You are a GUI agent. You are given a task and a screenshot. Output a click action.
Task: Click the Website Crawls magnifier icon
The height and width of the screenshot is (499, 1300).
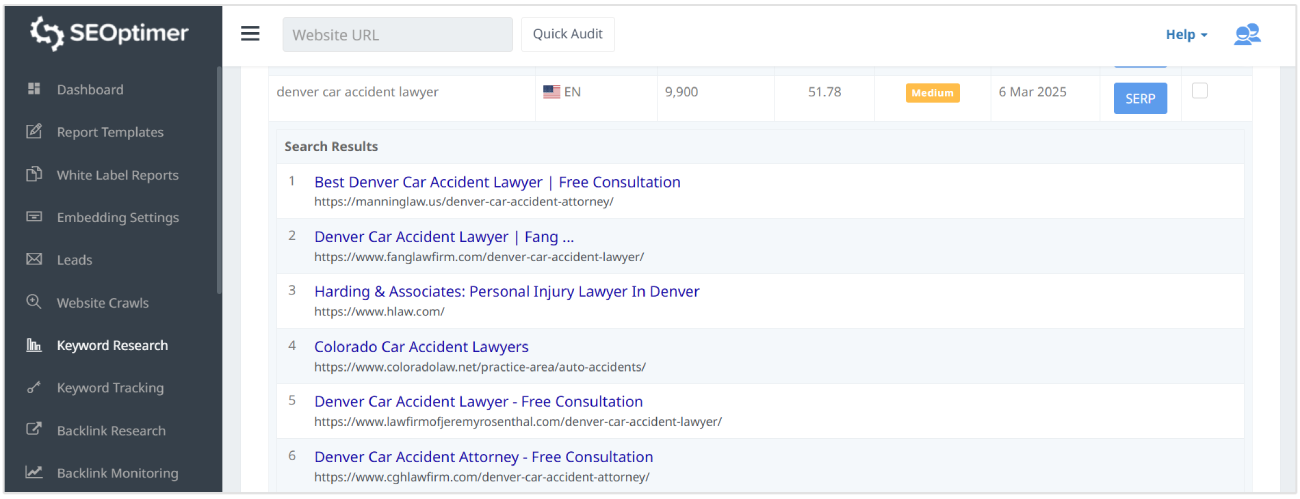(34, 302)
